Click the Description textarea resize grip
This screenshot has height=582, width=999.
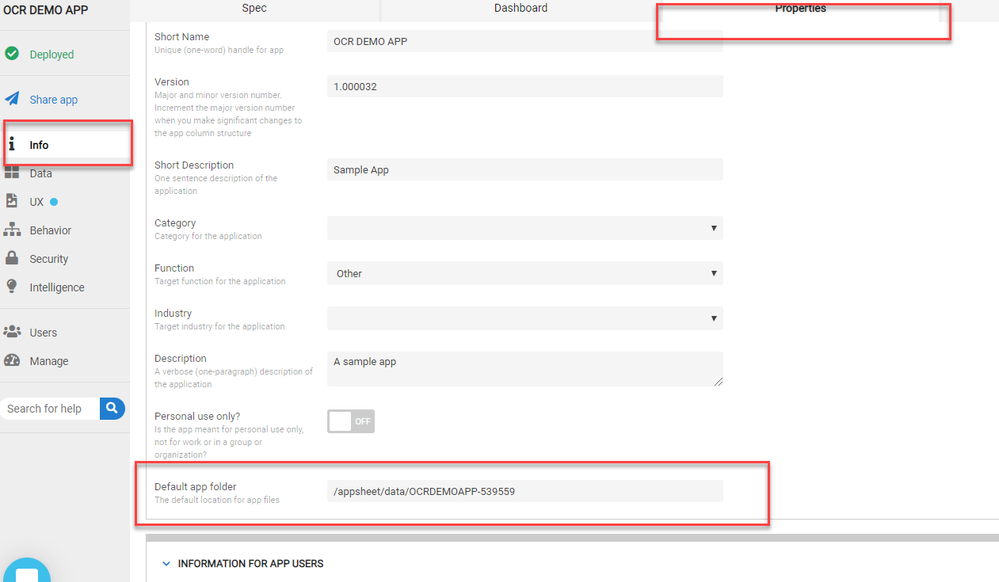[718, 381]
